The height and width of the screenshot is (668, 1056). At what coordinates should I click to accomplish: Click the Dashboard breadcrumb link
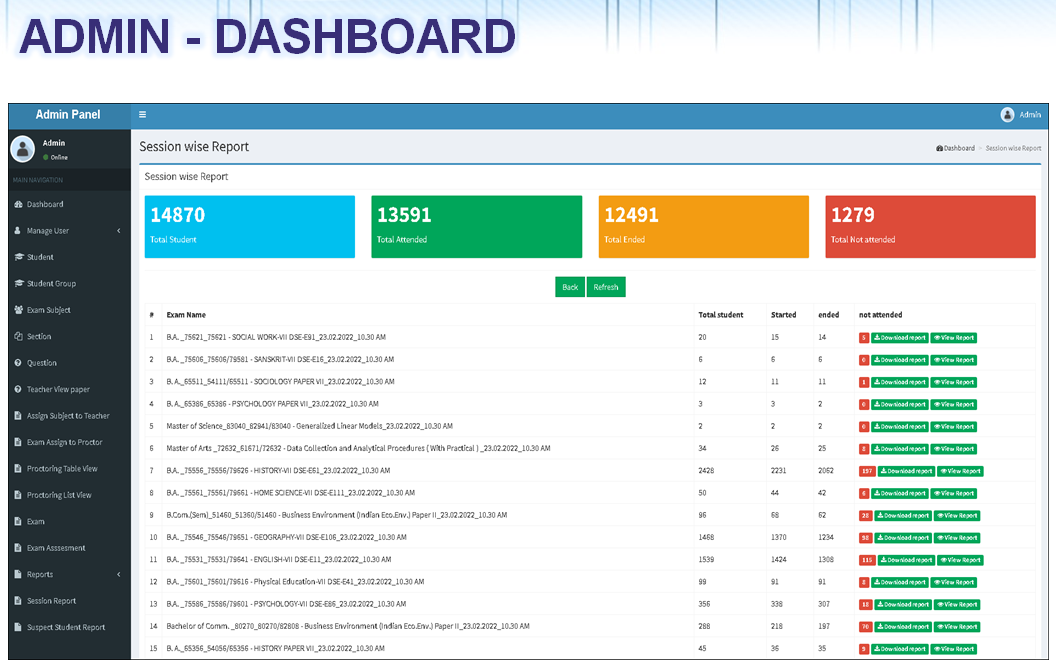955,148
